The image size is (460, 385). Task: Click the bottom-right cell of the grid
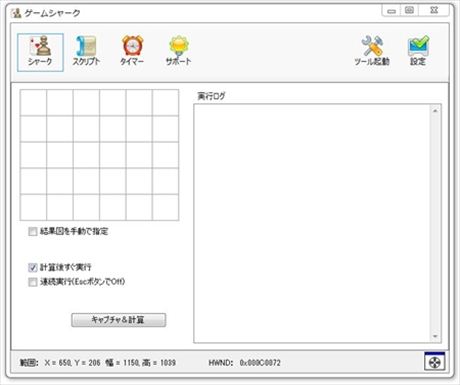(166, 207)
